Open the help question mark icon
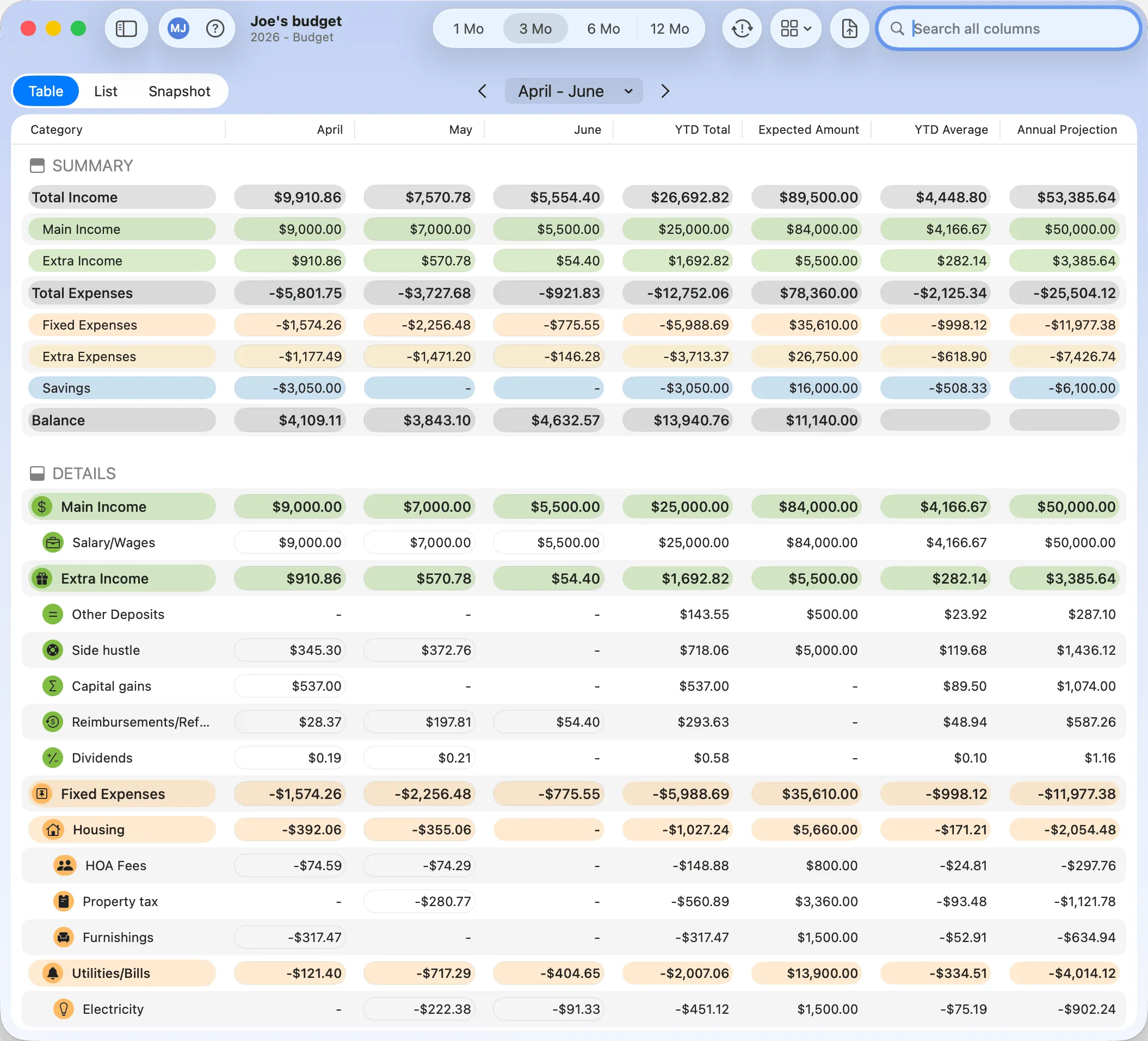This screenshot has width=1148, height=1041. click(x=215, y=28)
